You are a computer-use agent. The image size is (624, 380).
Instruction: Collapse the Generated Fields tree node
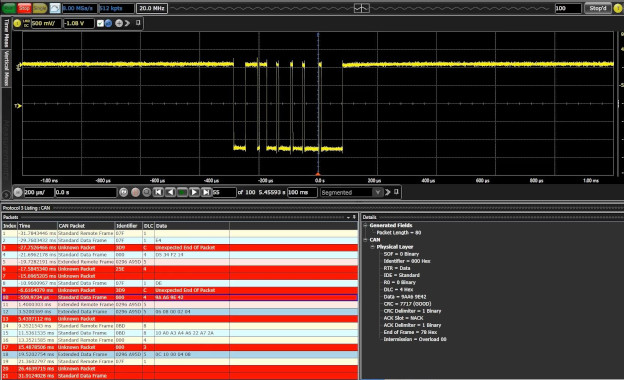click(365, 225)
